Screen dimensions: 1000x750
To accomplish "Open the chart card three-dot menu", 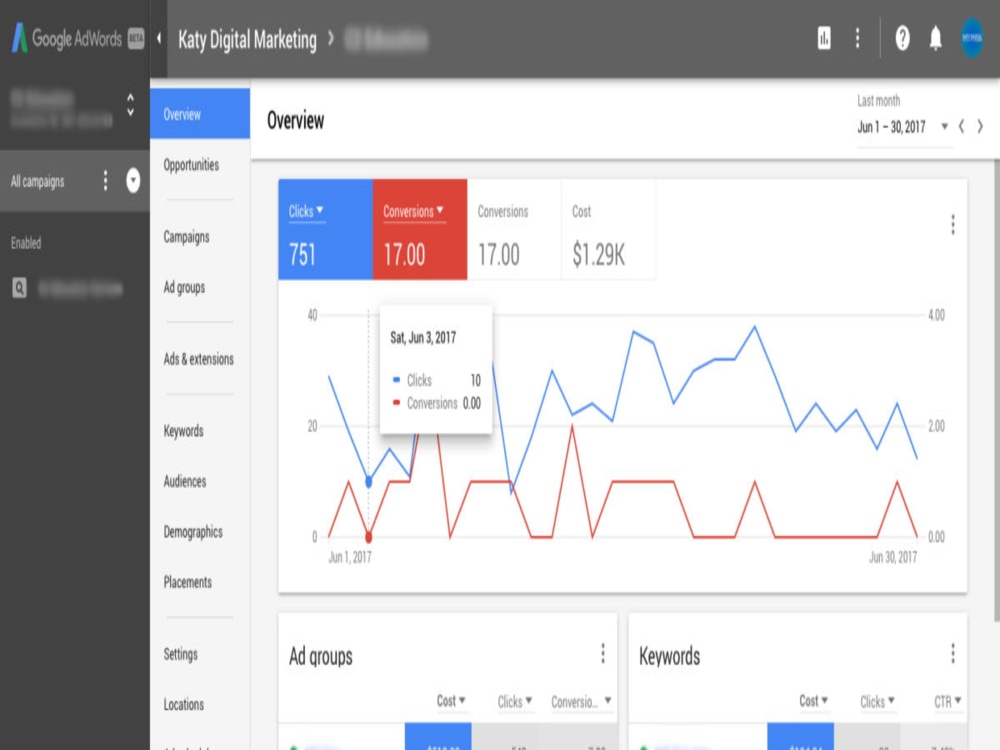I will click(953, 224).
